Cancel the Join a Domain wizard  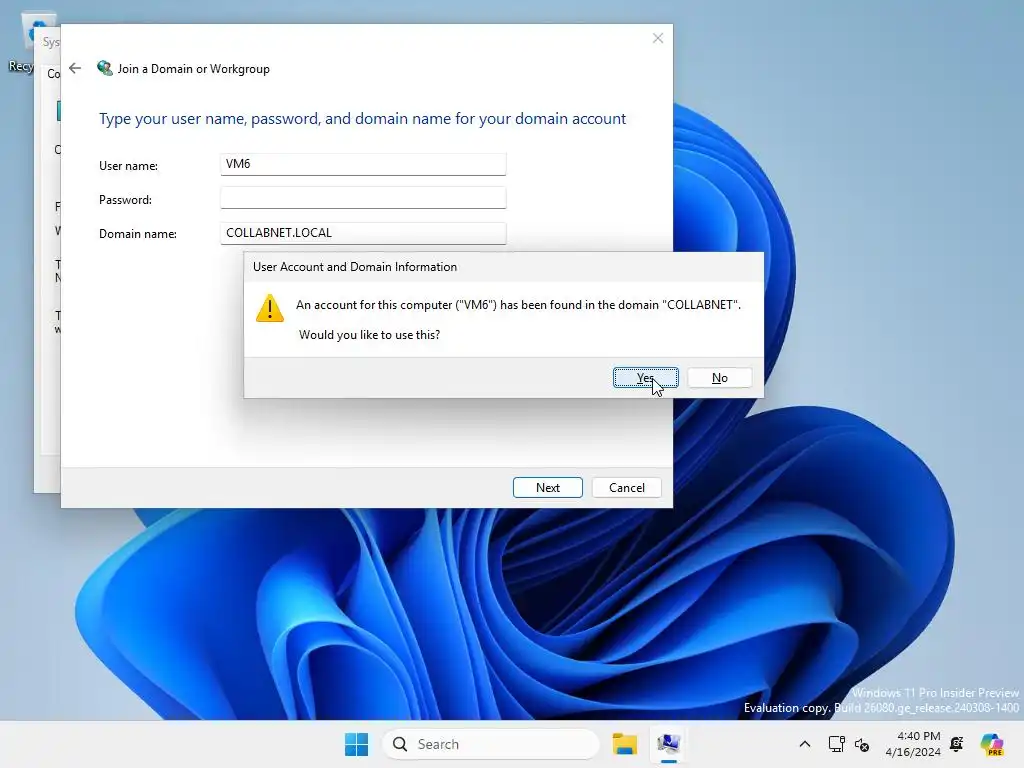coord(626,487)
